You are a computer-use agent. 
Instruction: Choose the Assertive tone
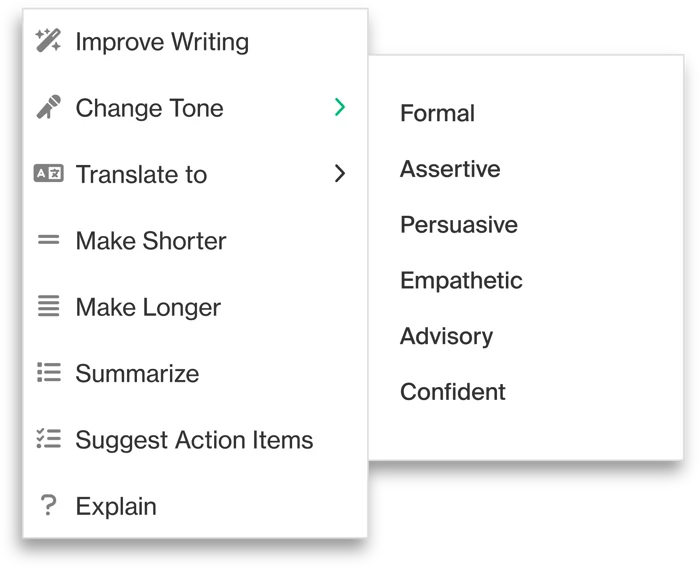[450, 169]
